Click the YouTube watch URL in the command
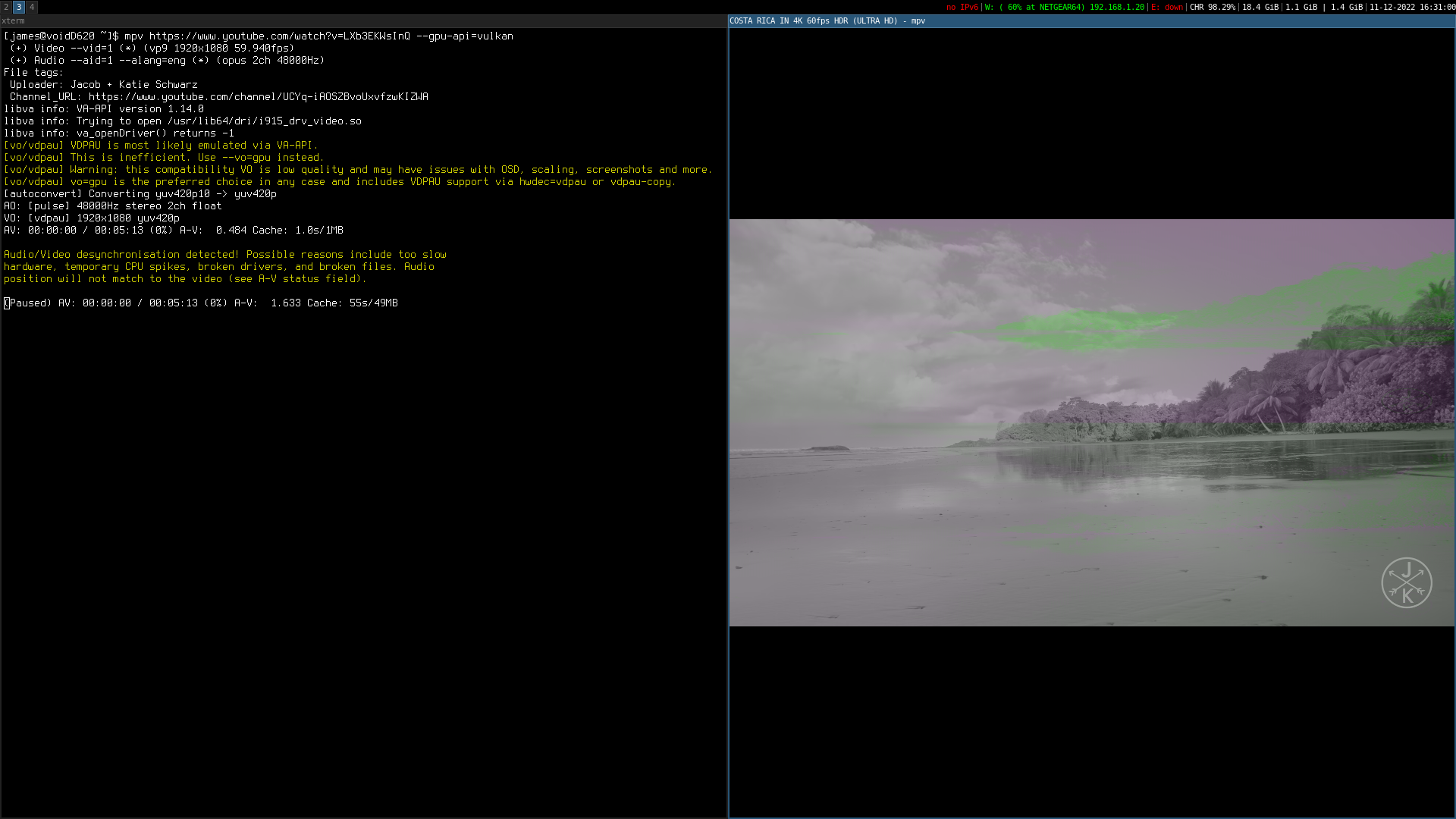 (279, 36)
